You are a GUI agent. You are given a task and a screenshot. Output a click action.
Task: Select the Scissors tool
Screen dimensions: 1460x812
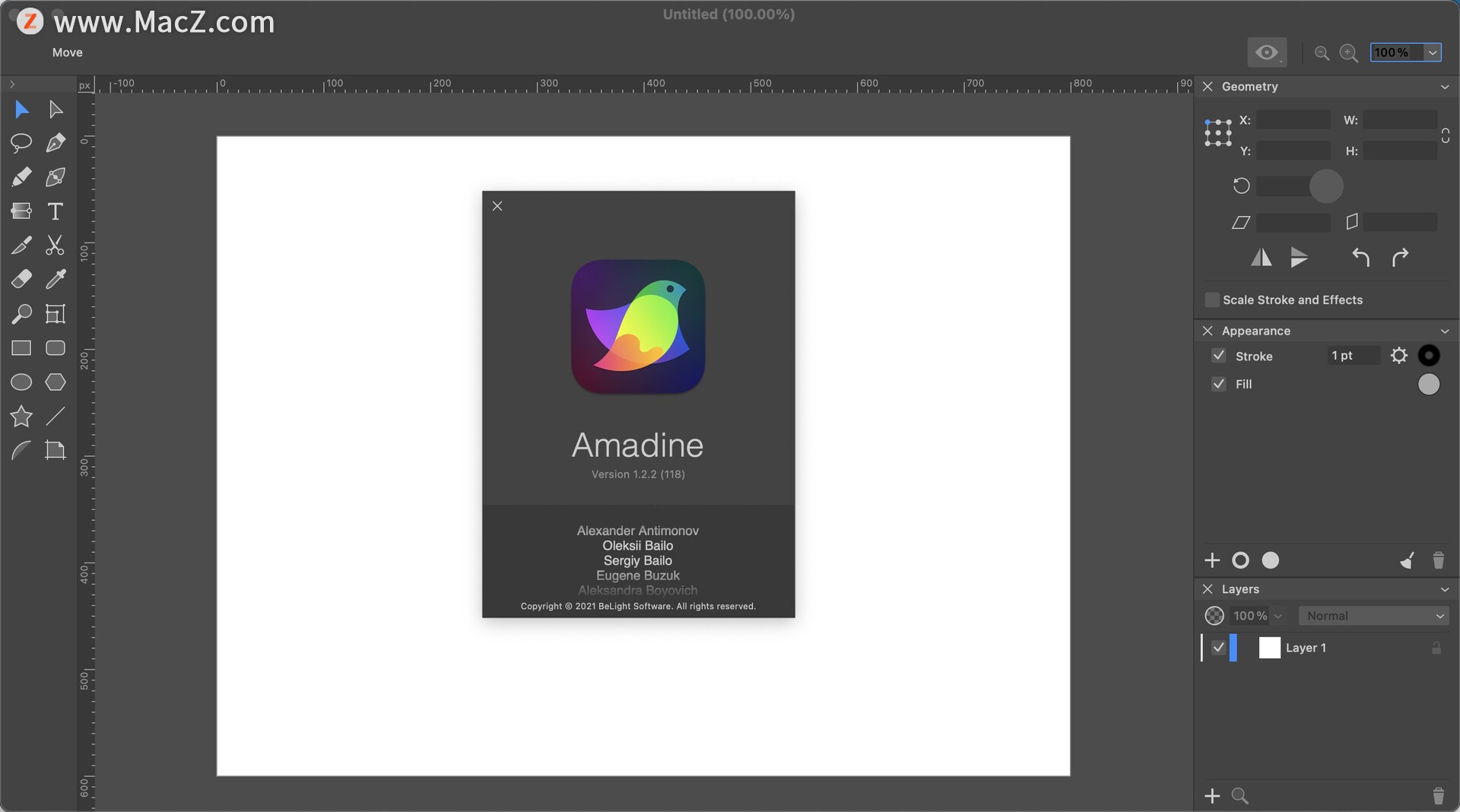(56, 245)
